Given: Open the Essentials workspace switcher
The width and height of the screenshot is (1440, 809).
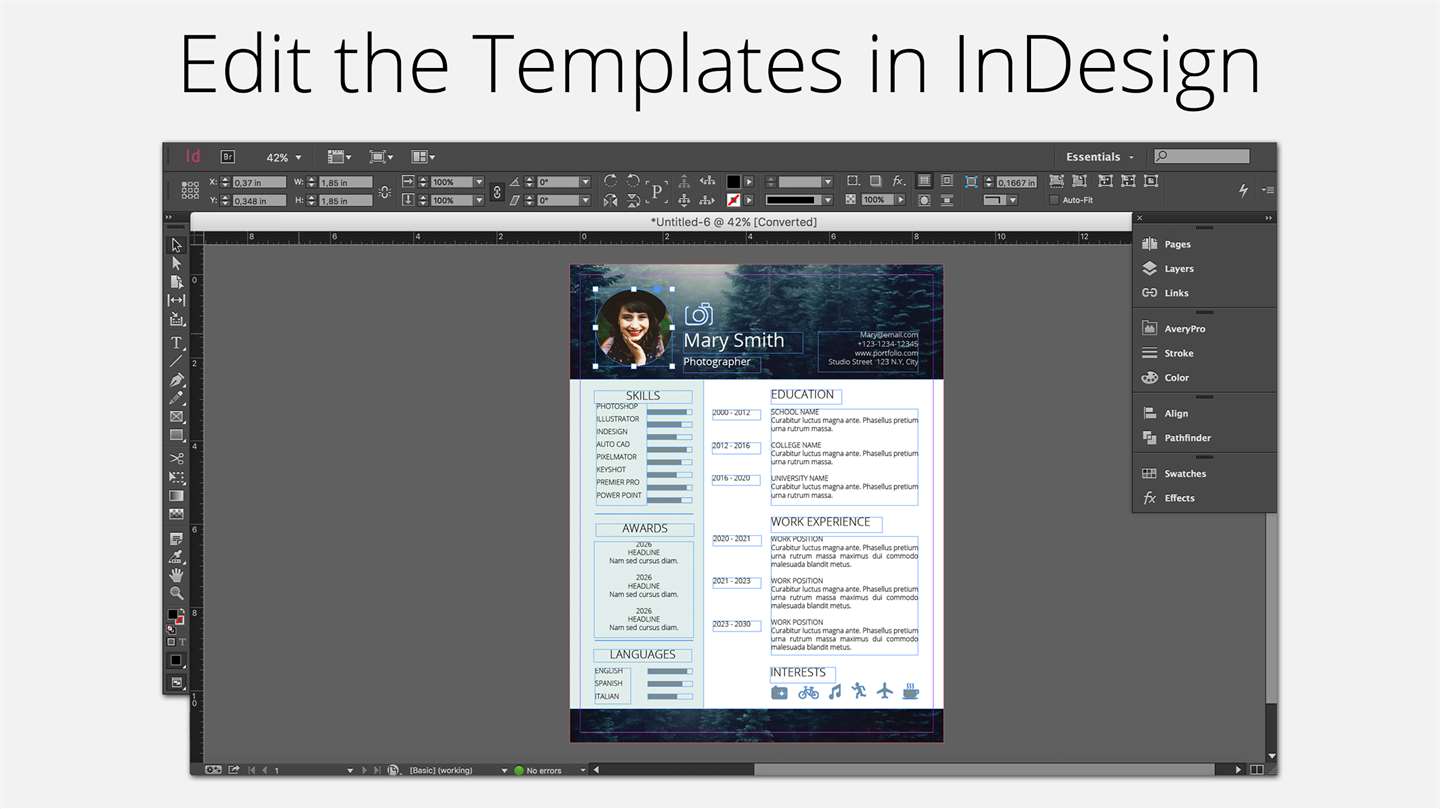Looking at the screenshot, I should click(1100, 157).
